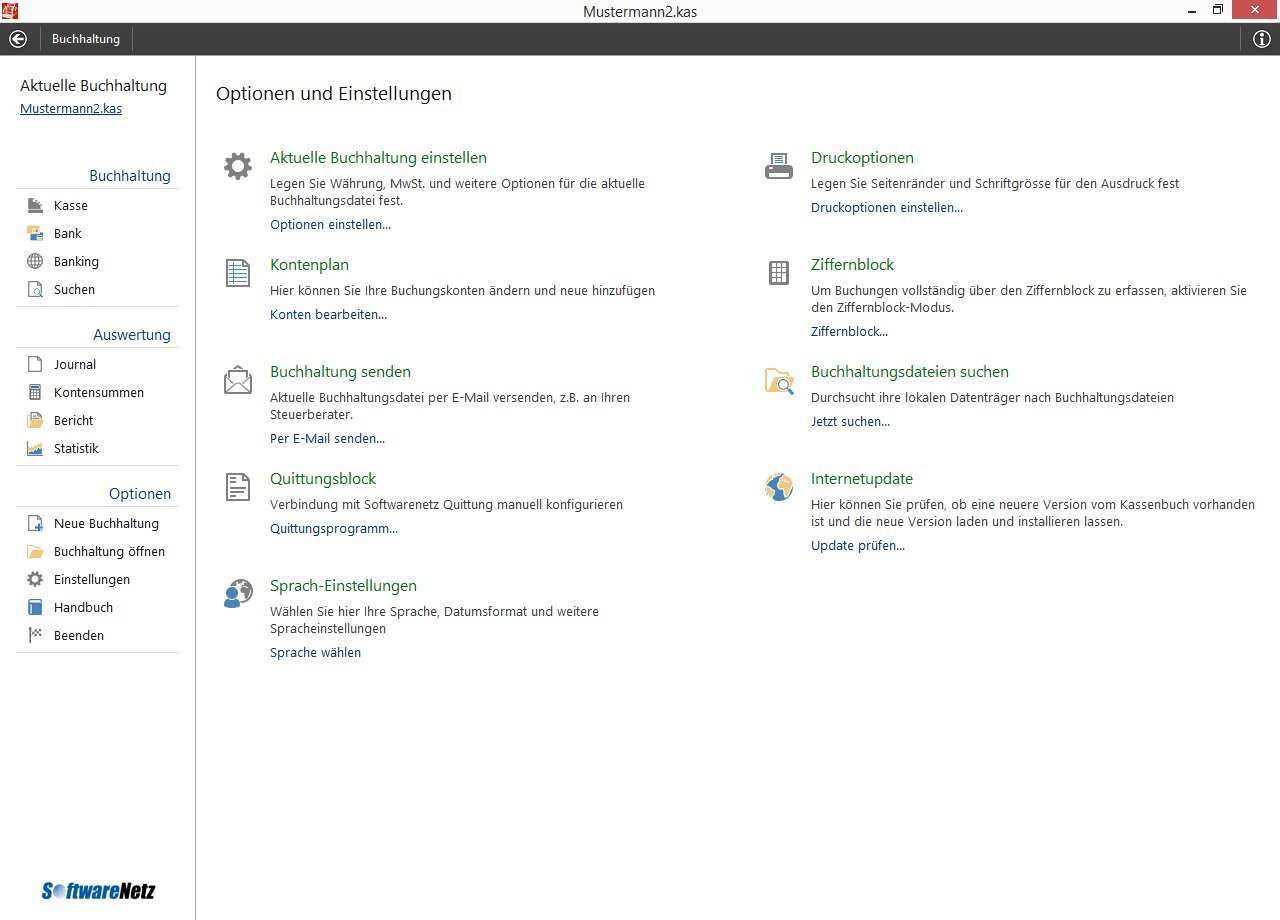Click the Buchhaltung senden heading
This screenshot has height=920, width=1280.
tap(340, 371)
